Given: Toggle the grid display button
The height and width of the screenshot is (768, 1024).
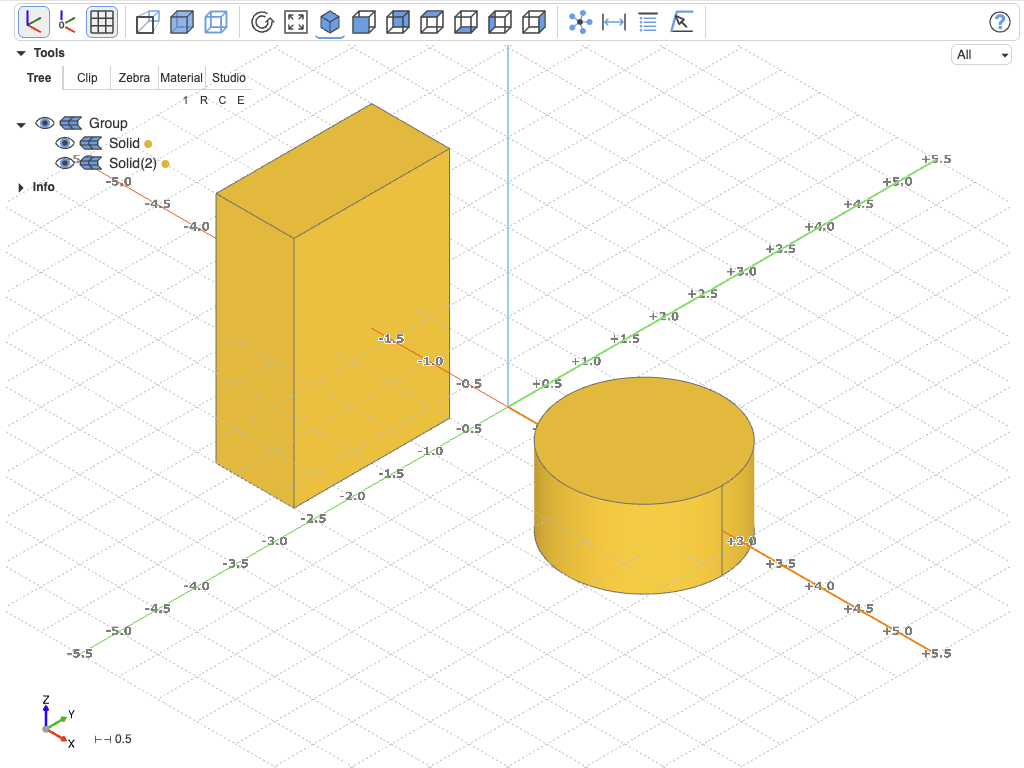Looking at the screenshot, I should coord(102,22).
